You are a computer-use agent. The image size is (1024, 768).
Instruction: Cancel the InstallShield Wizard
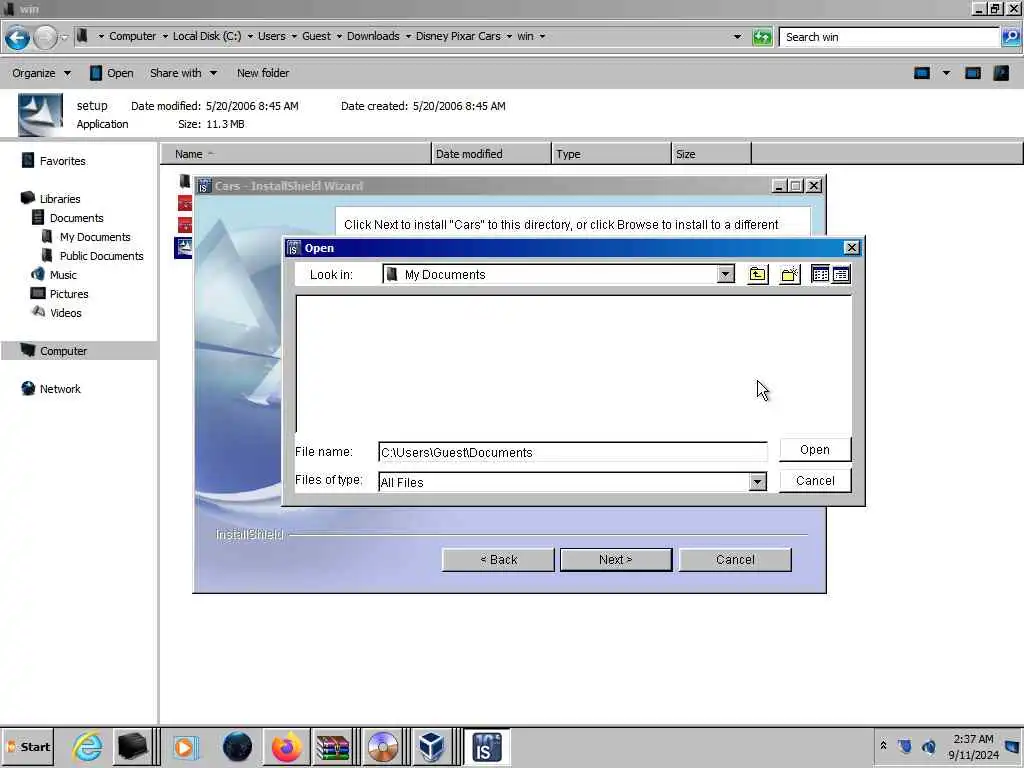pos(735,560)
